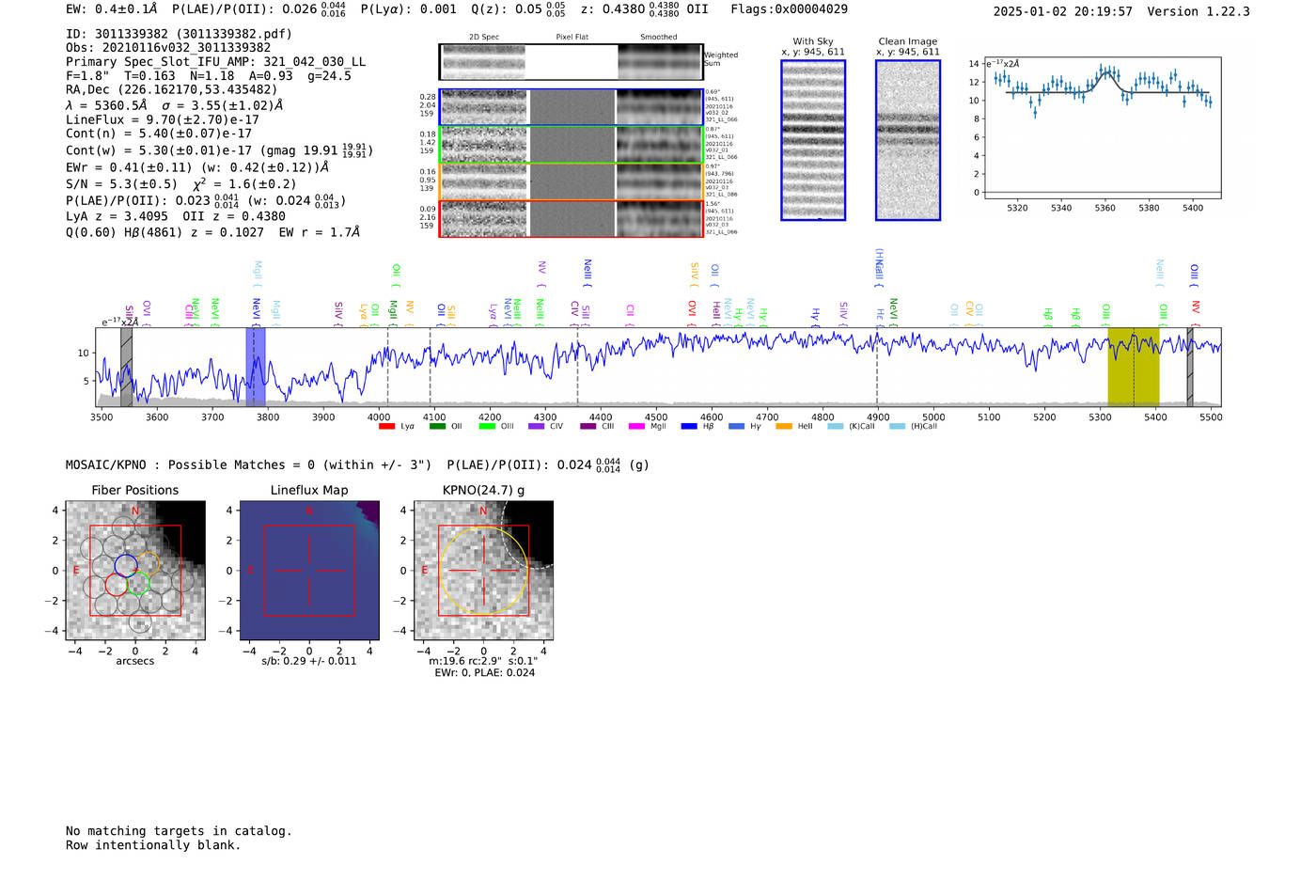
Task: Click the green-bordered 2D fiber spectrum row
Action: click(x=571, y=145)
